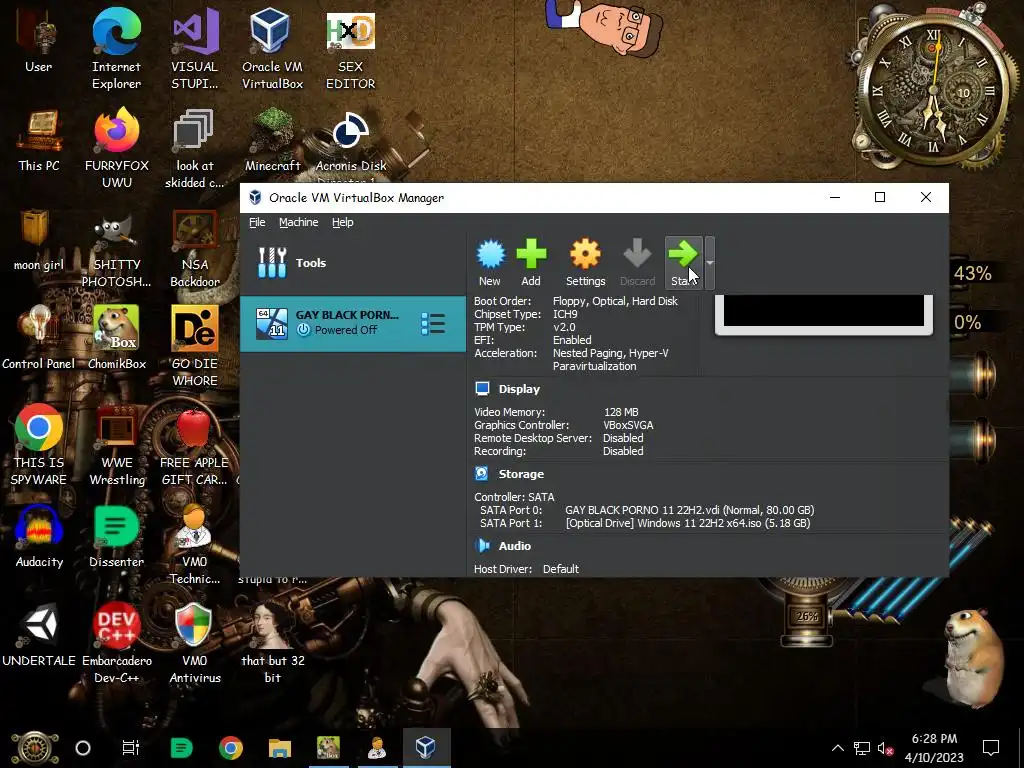
Task: Open the WWE Wrestling desktop icon
Action: [116, 445]
